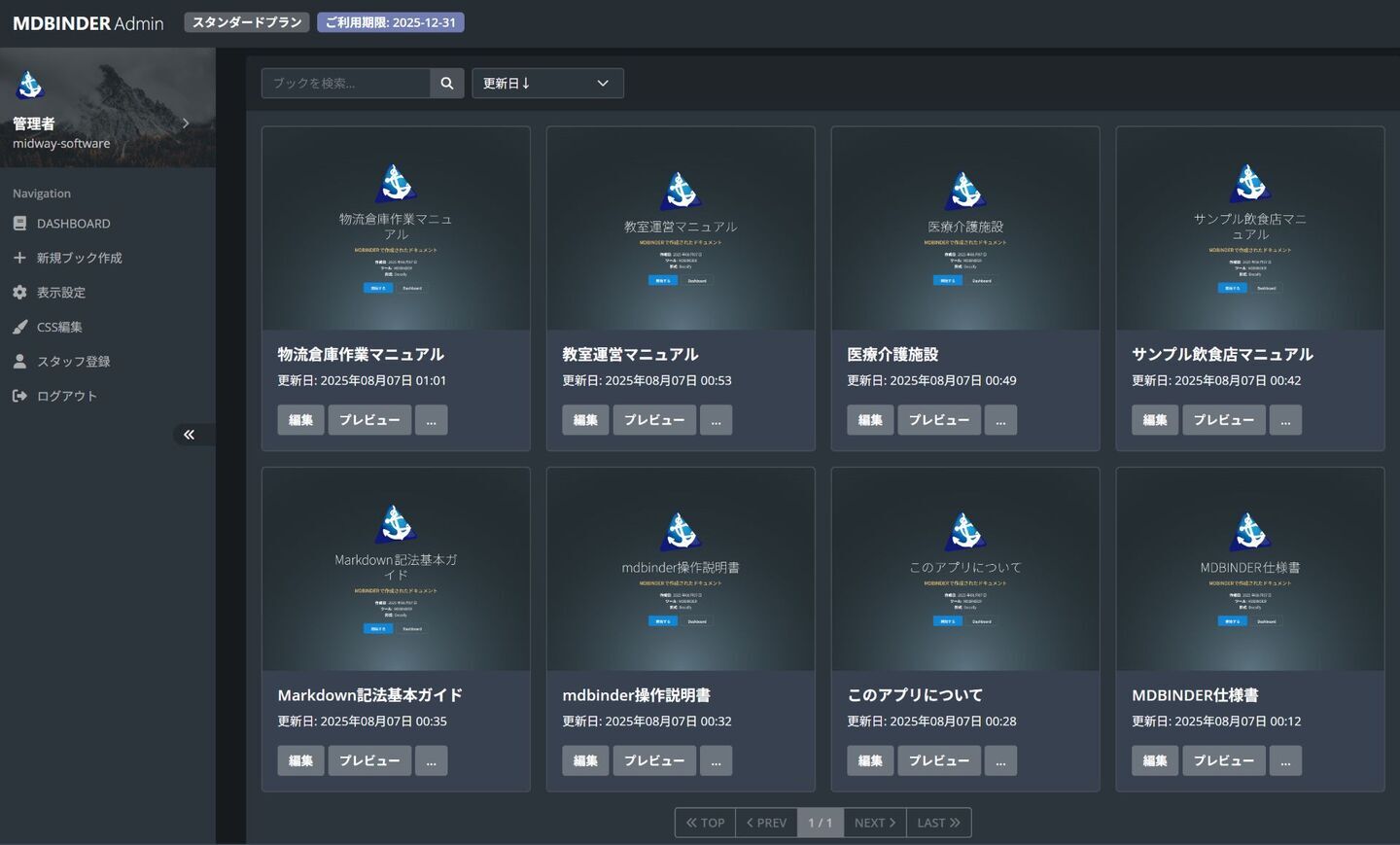Open the more options menu for 物流倉庫作業マニュアル
The width and height of the screenshot is (1400, 845).
(x=431, y=420)
